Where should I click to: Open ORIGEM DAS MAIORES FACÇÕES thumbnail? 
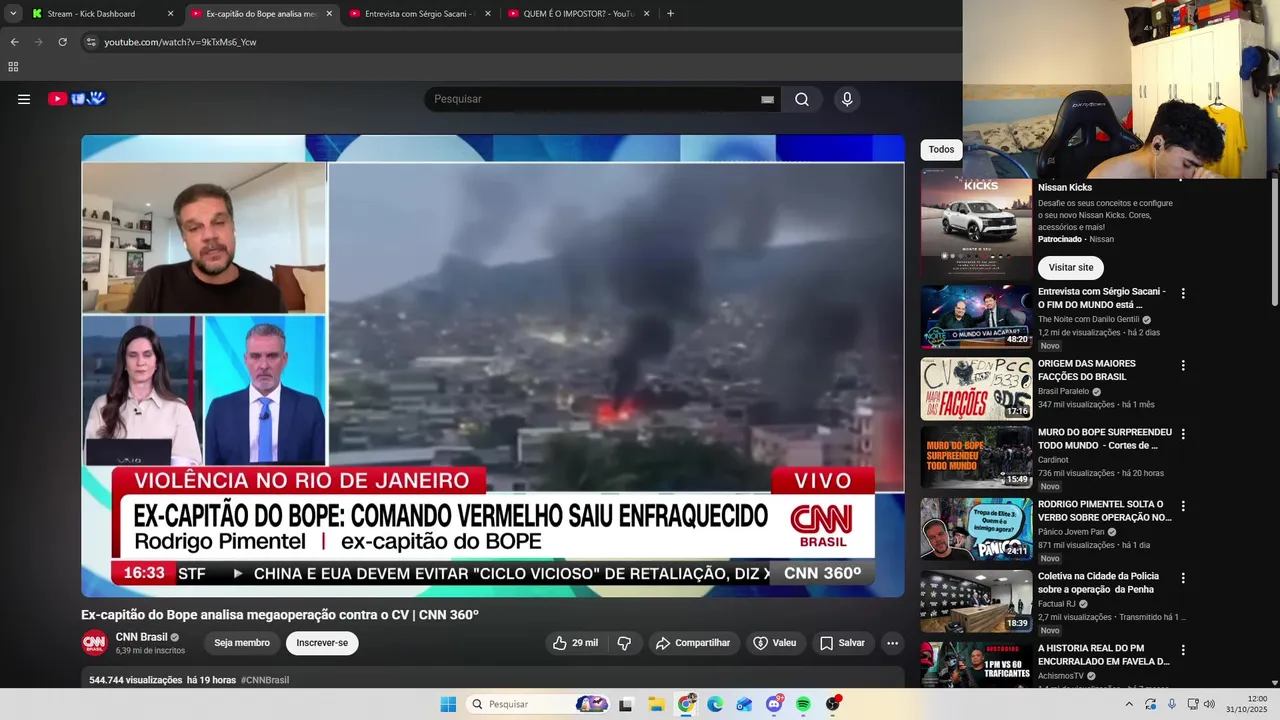click(977, 389)
